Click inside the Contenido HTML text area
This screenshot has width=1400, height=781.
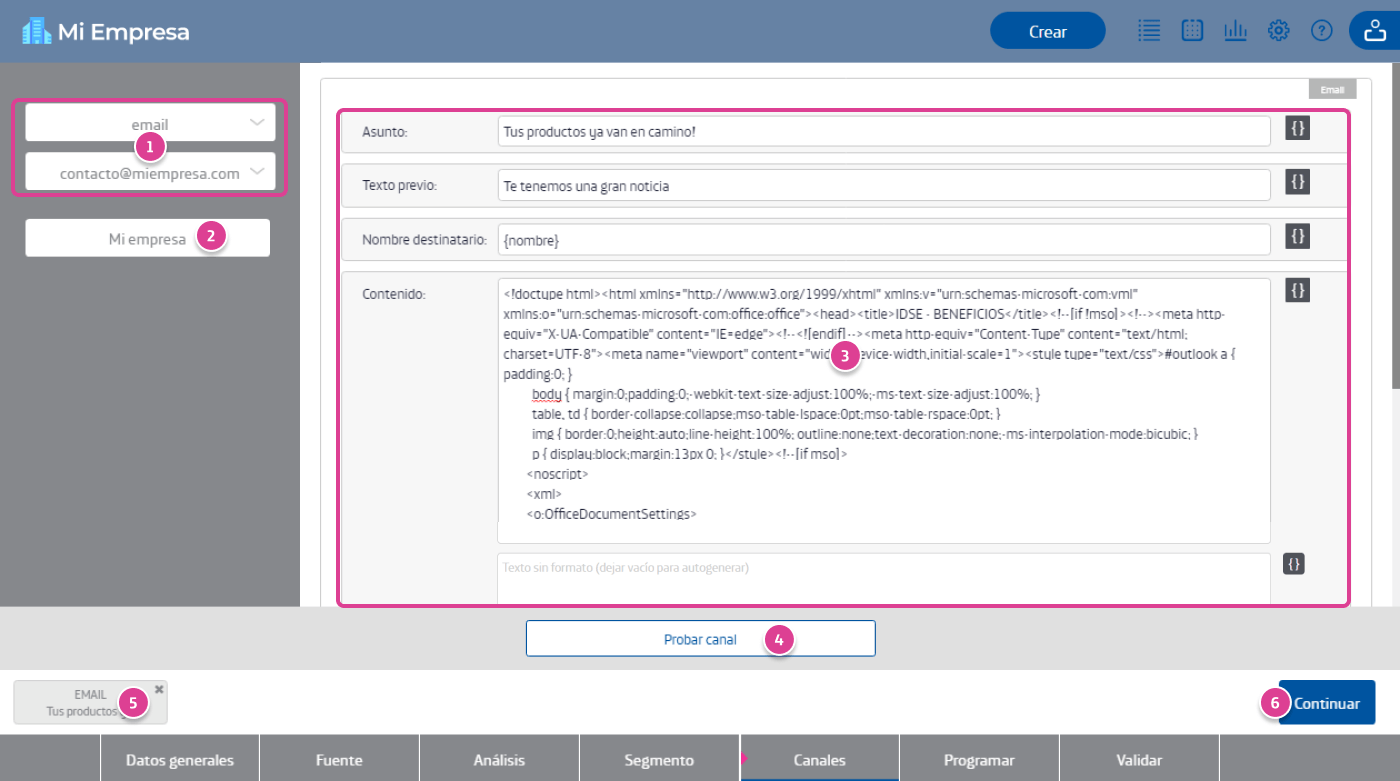884,410
